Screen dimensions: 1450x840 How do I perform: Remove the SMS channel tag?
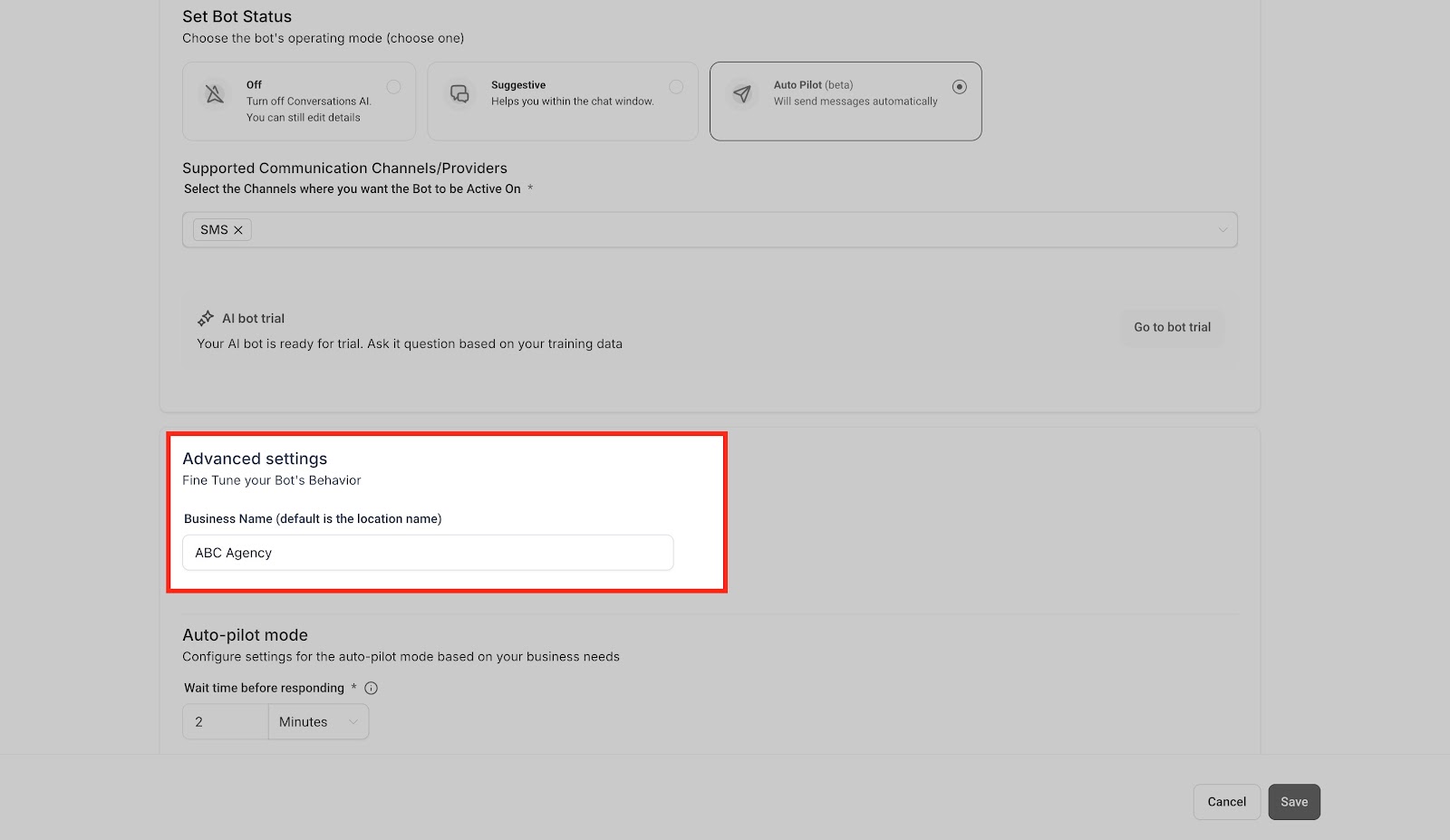click(x=238, y=230)
